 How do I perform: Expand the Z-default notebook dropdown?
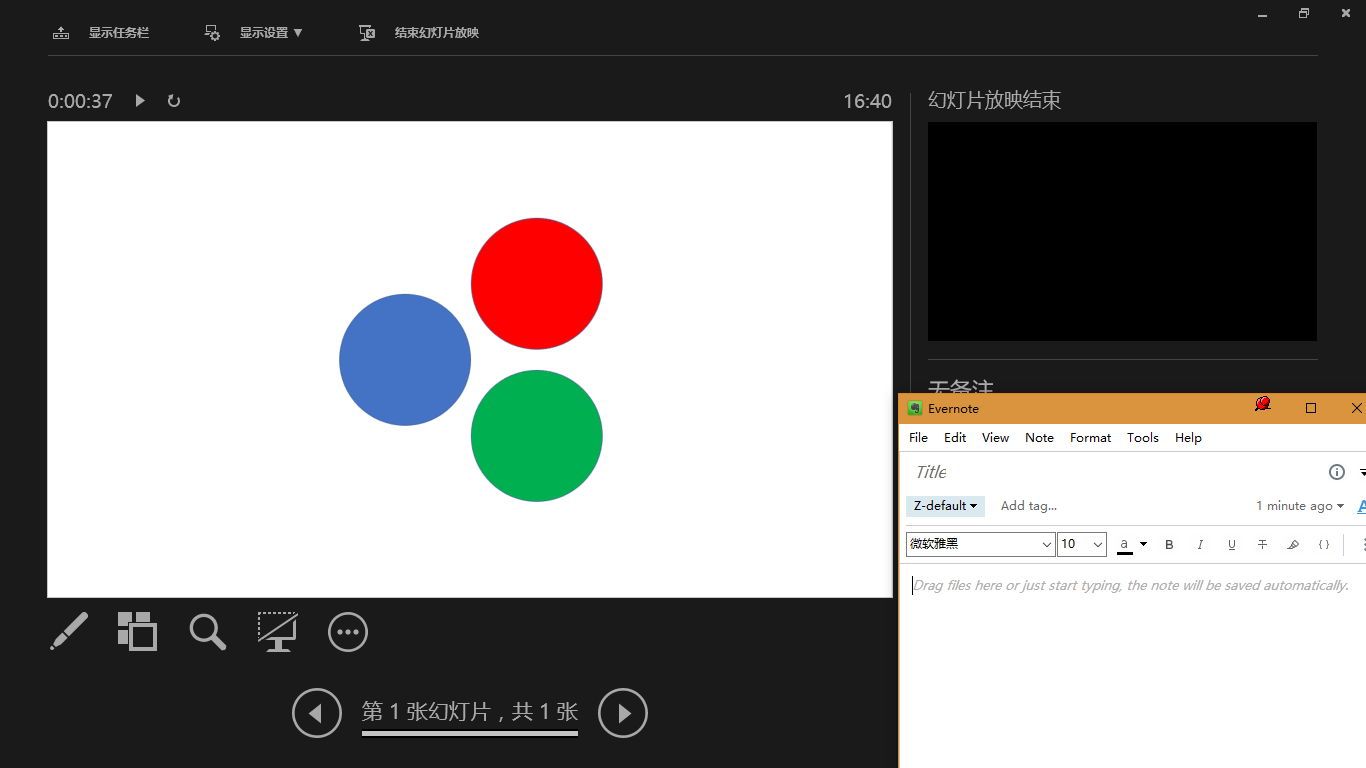[x=945, y=506]
